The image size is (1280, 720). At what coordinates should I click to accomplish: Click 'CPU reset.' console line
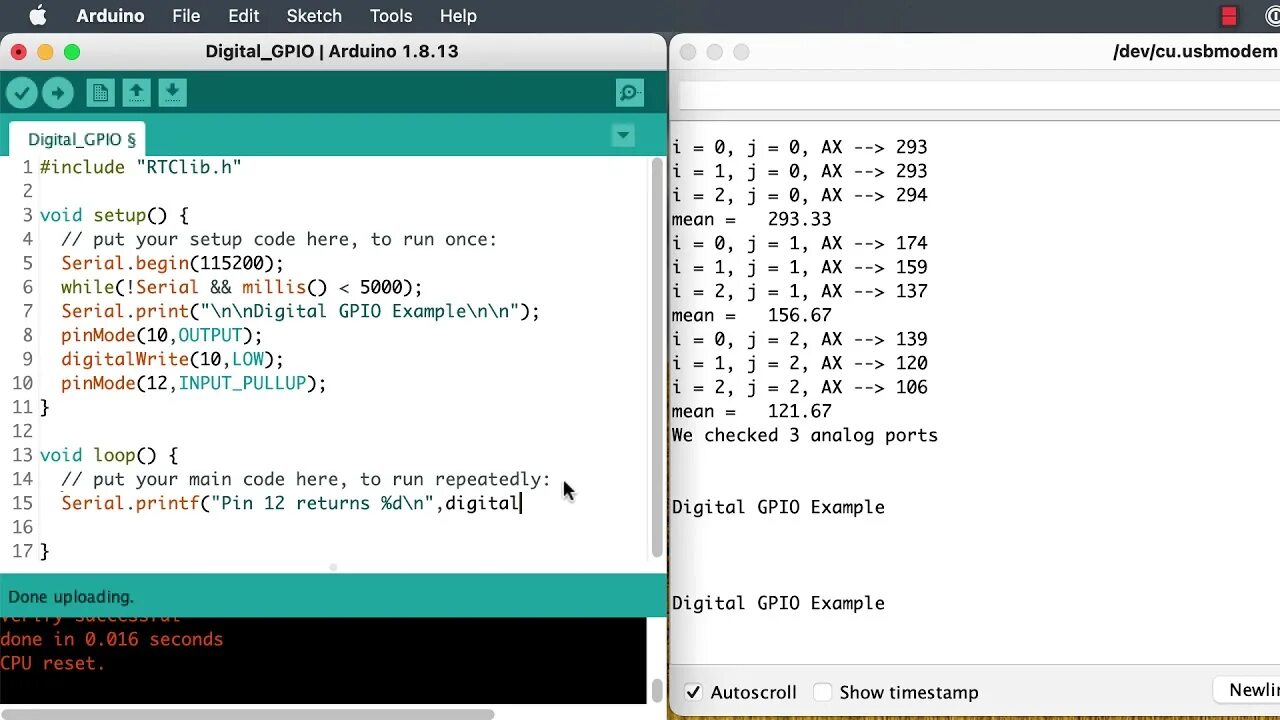click(52, 663)
